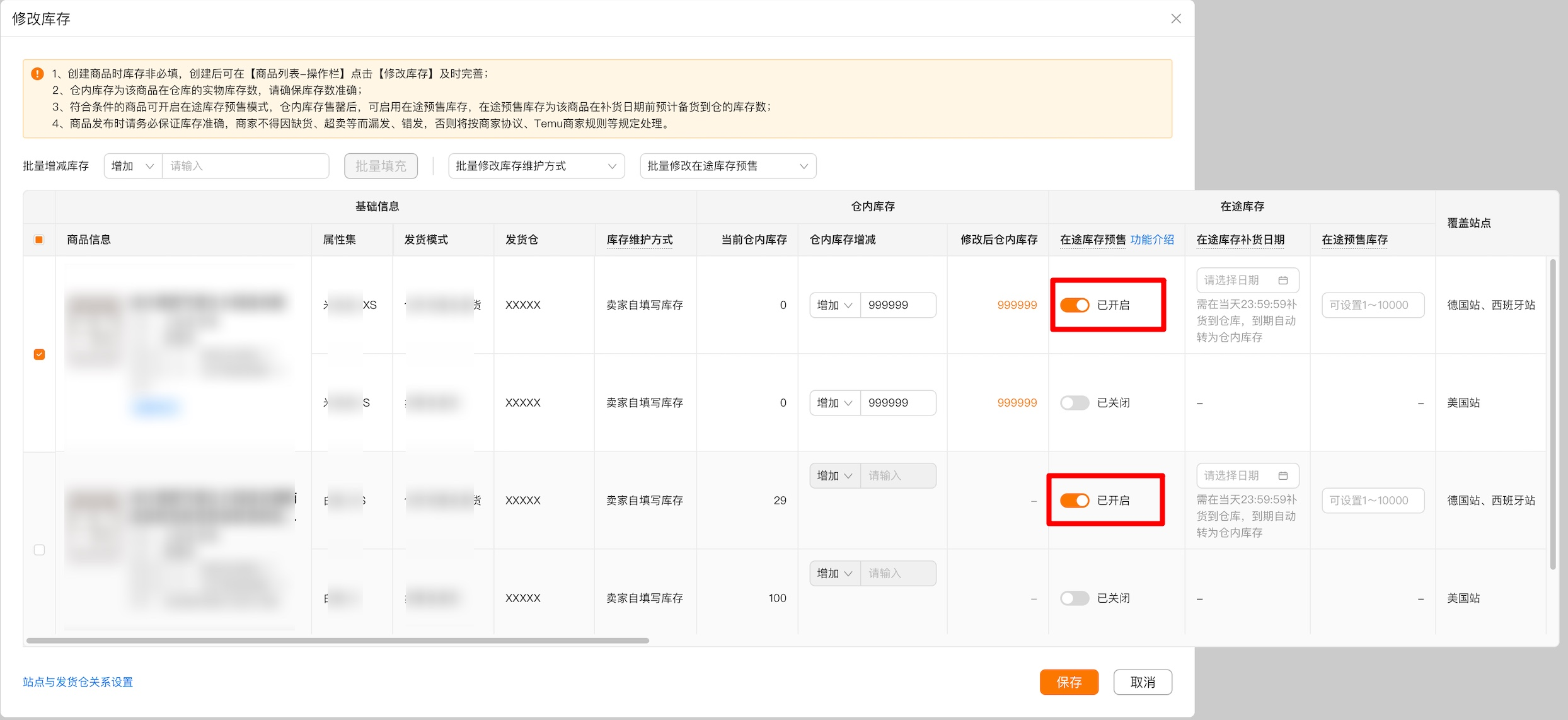Enable the 已关闭 toggle in the last row
Screen dimensions: 1568x720
(1075, 598)
